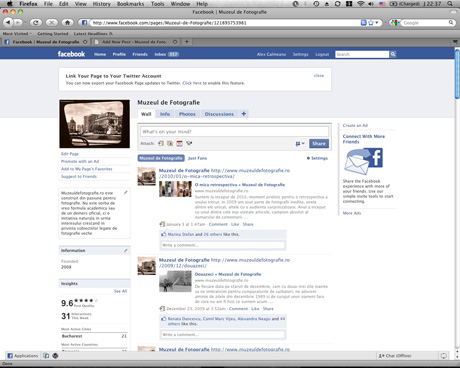Open the search engine dropdown in the Google box

pyautogui.click(x=395, y=23)
